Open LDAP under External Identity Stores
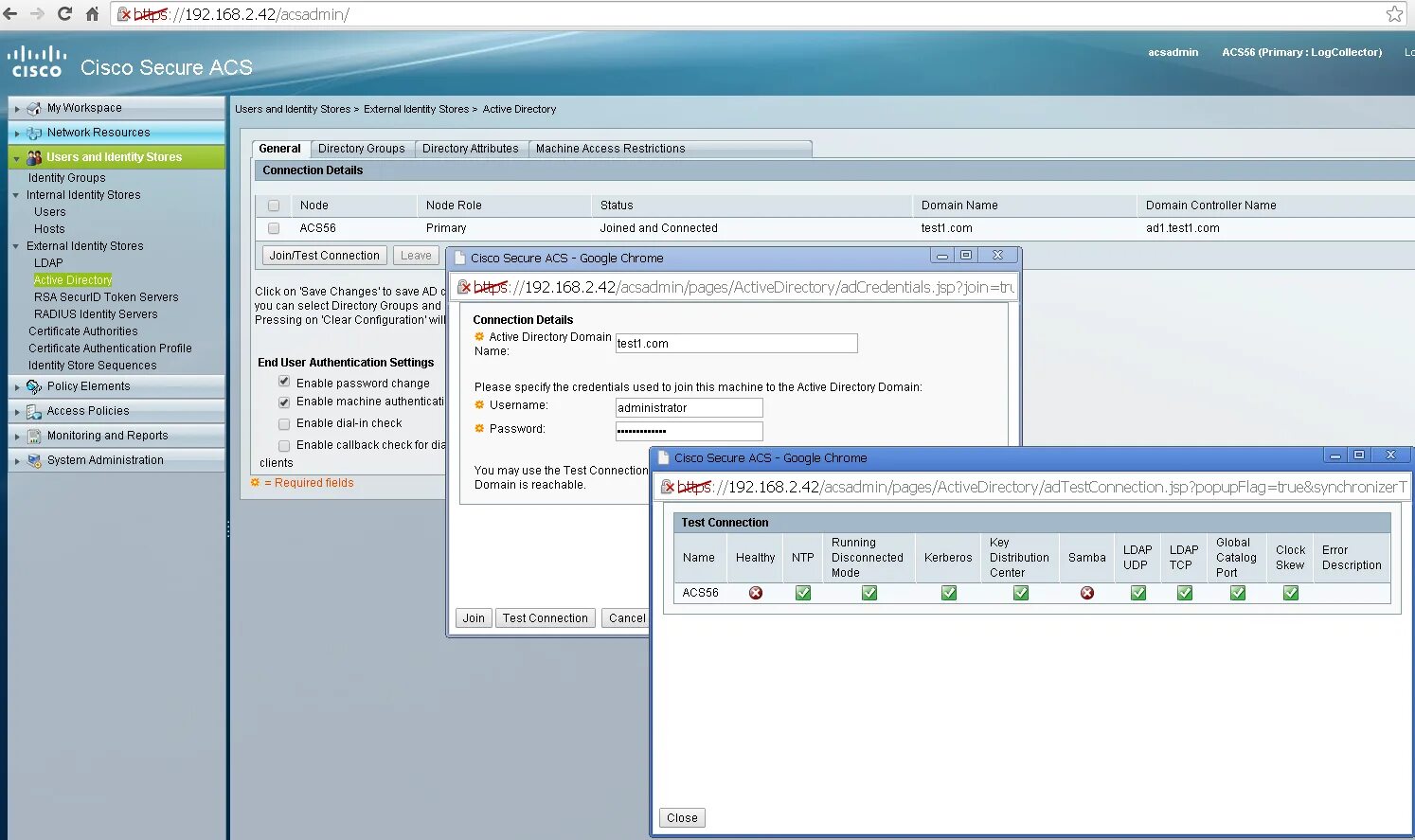 (x=49, y=263)
